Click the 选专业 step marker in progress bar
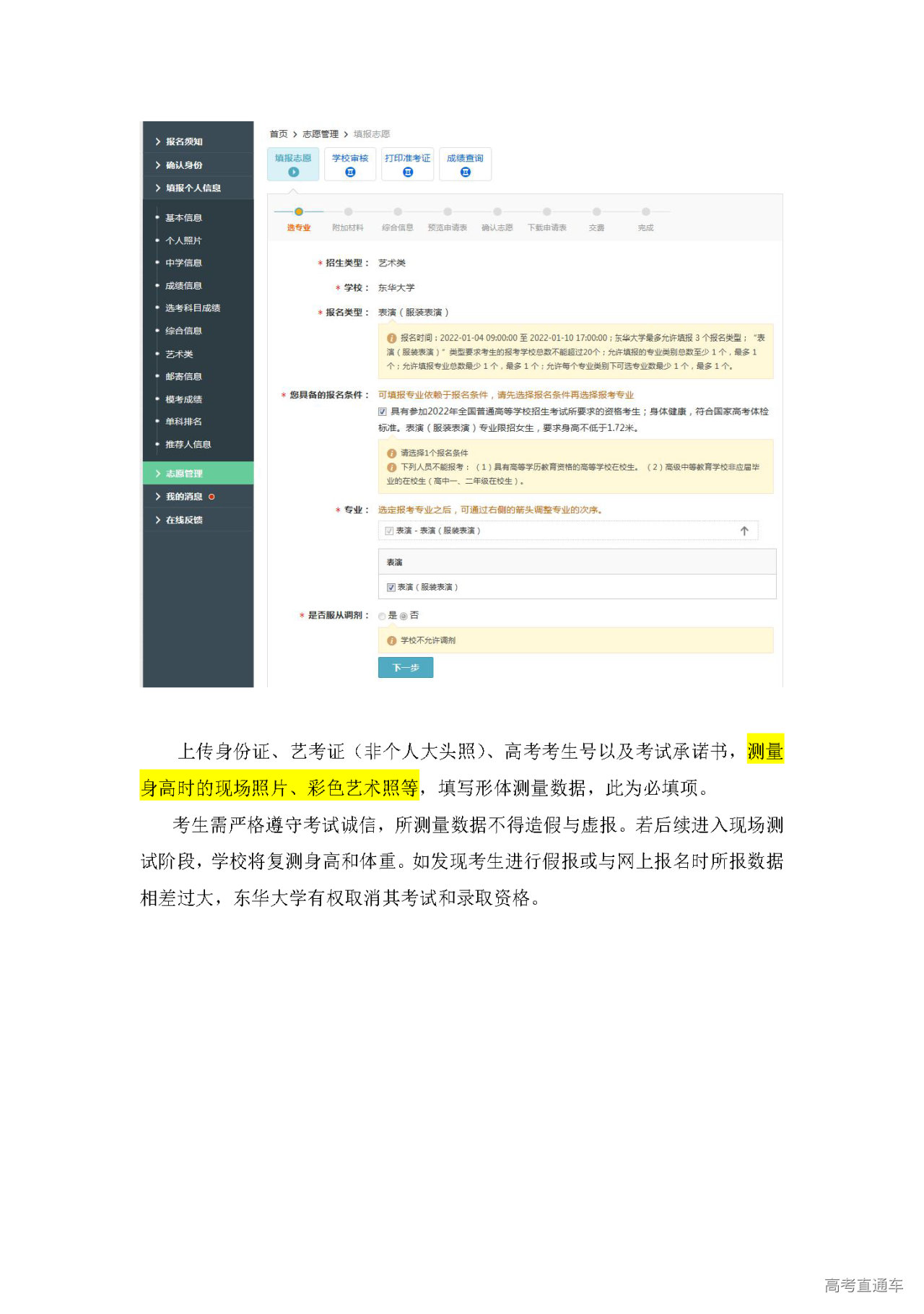 tap(299, 212)
